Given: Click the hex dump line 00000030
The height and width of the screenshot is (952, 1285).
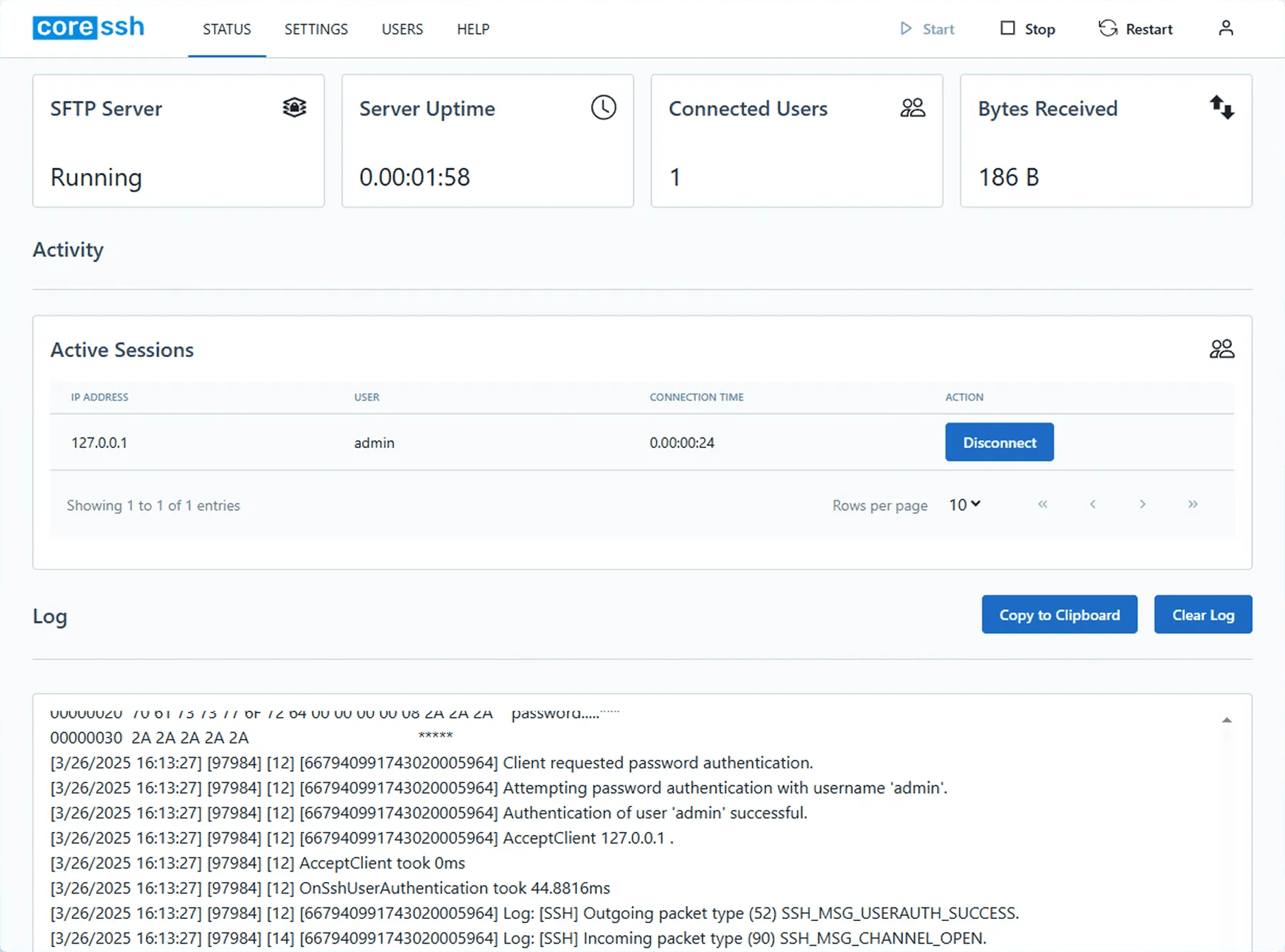Looking at the screenshot, I should [x=251, y=737].
